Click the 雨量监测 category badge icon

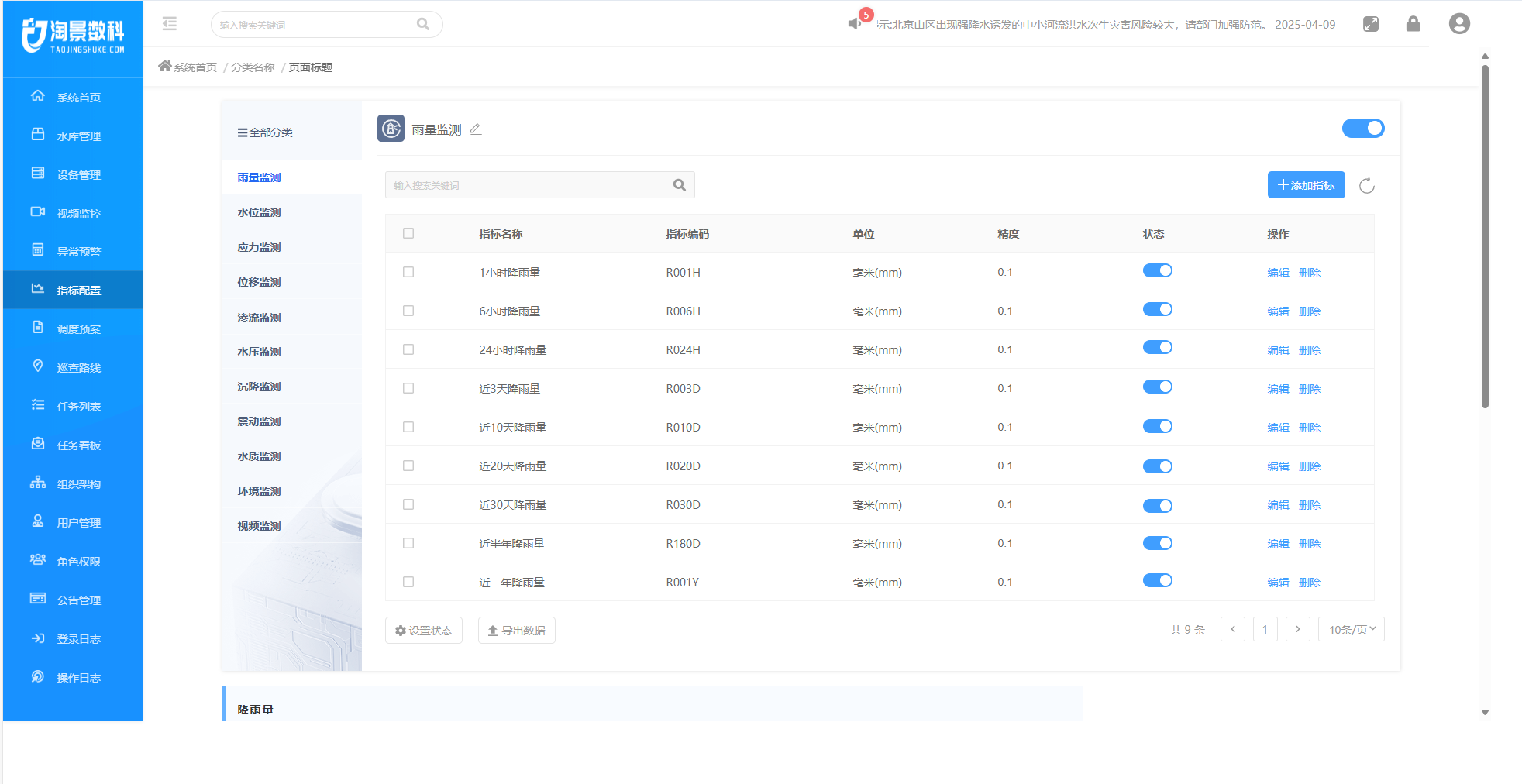391,129
